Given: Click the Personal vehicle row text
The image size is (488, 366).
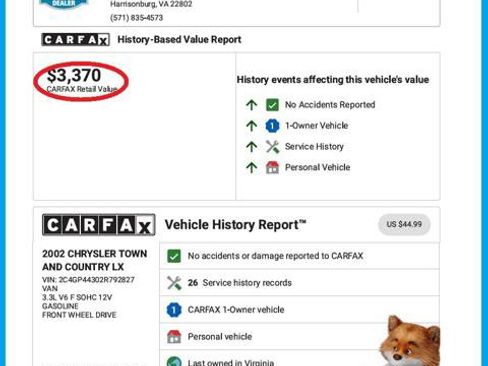Looking at the screenshot, I should [220, 337].
